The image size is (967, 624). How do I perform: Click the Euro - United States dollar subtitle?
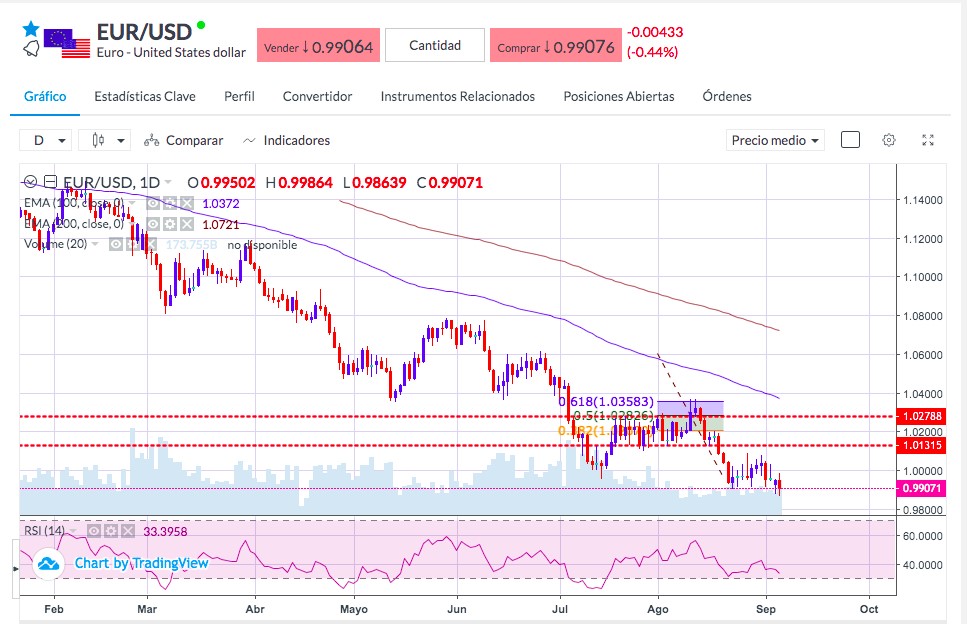point(171,52)
